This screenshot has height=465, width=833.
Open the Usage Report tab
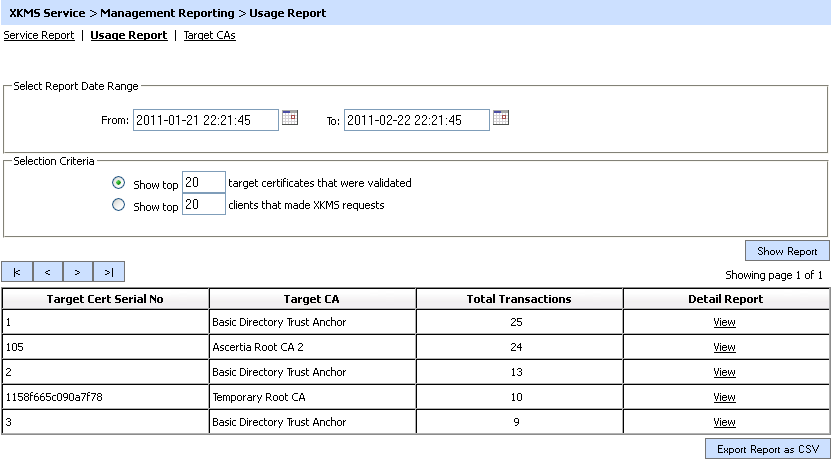[128, 35]
